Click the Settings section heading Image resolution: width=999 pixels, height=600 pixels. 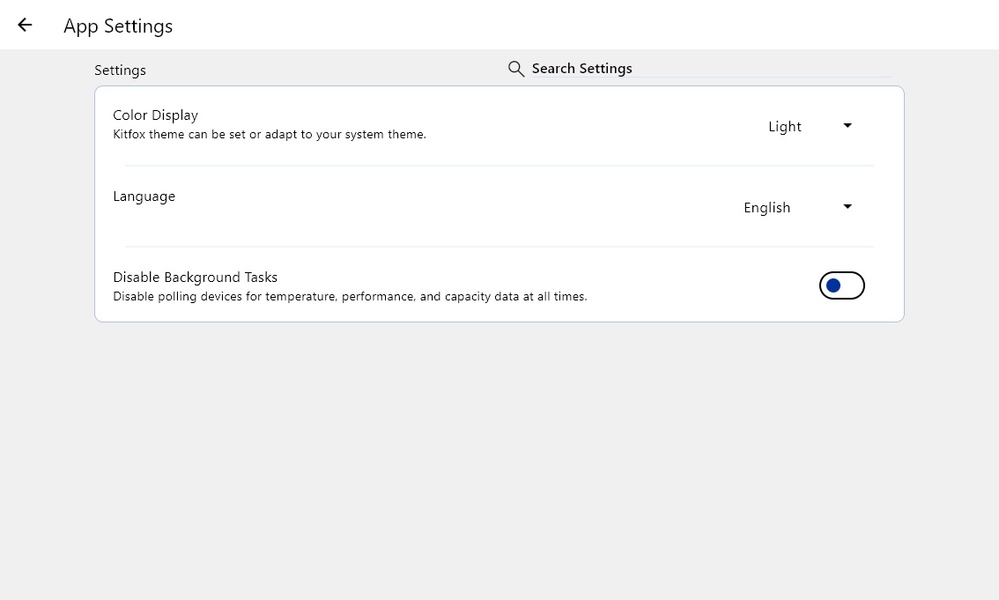click(x=120, y=70)
